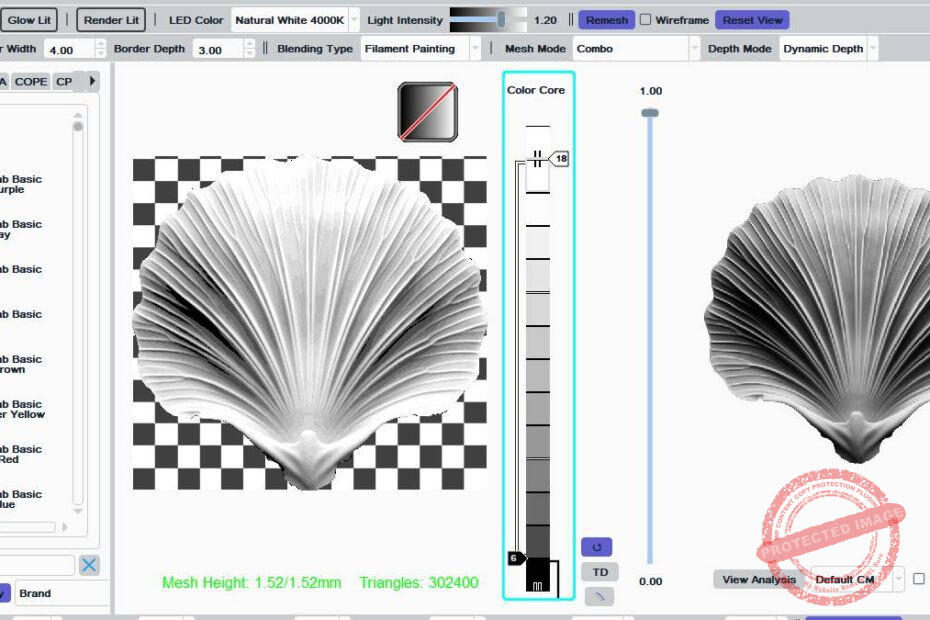Click the Remesh button
The height and width of the screenshot is (620, 930).
tap(607, 20)
